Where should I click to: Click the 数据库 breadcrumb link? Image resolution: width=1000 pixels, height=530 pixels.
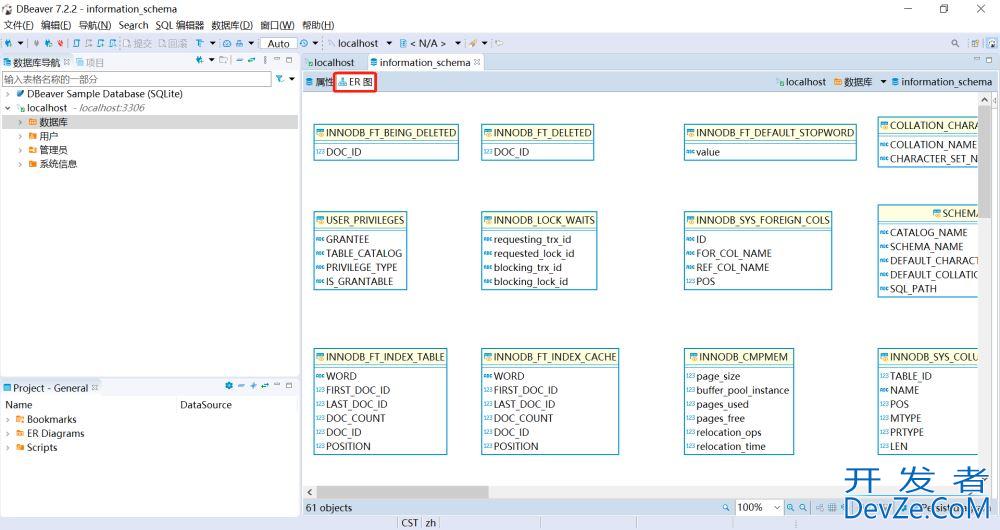857,82
